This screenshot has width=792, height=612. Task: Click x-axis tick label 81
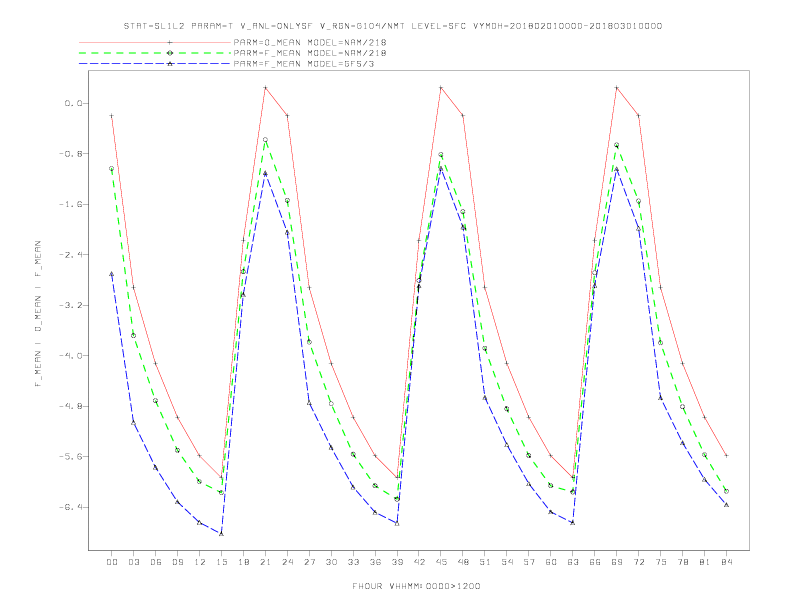[x=705, y=562]
